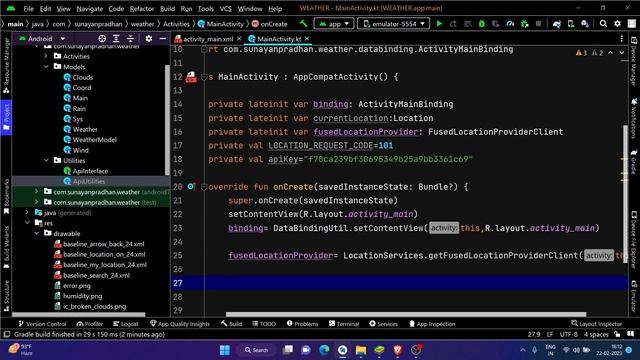The image size is (640, 360).
Task: Expand com.sunayanpradhan.weather (test) package
Action: click(37, 202)
